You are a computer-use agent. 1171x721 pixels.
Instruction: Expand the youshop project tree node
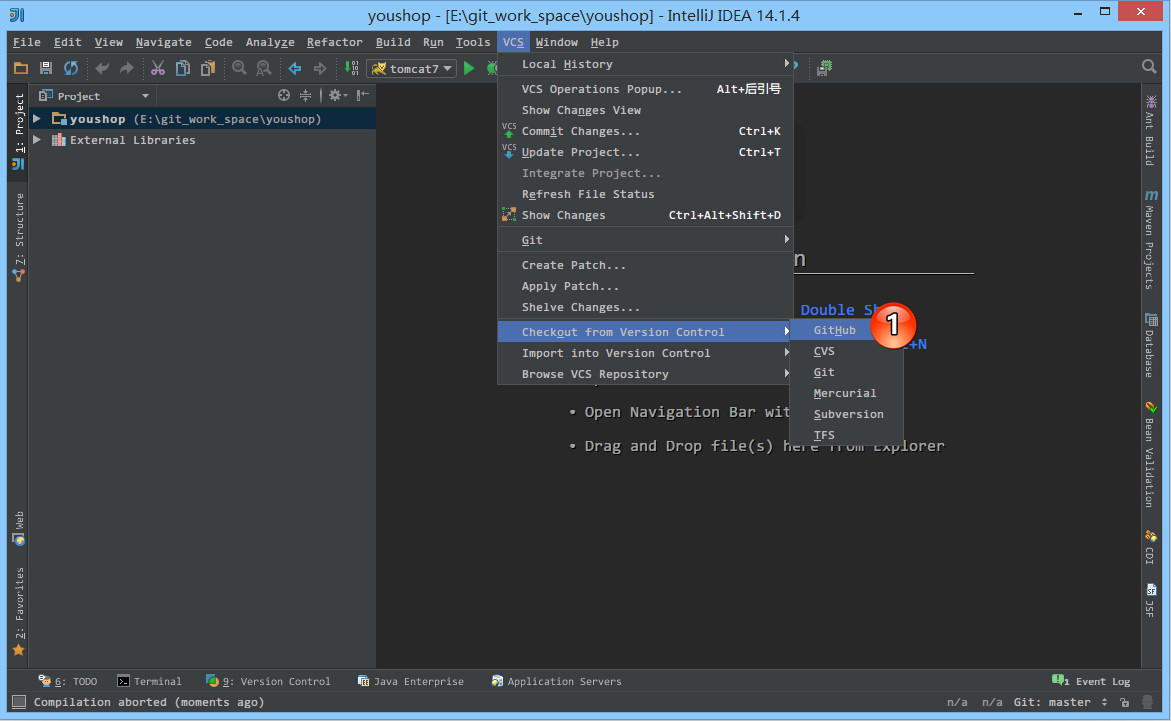tap(37, 119)
